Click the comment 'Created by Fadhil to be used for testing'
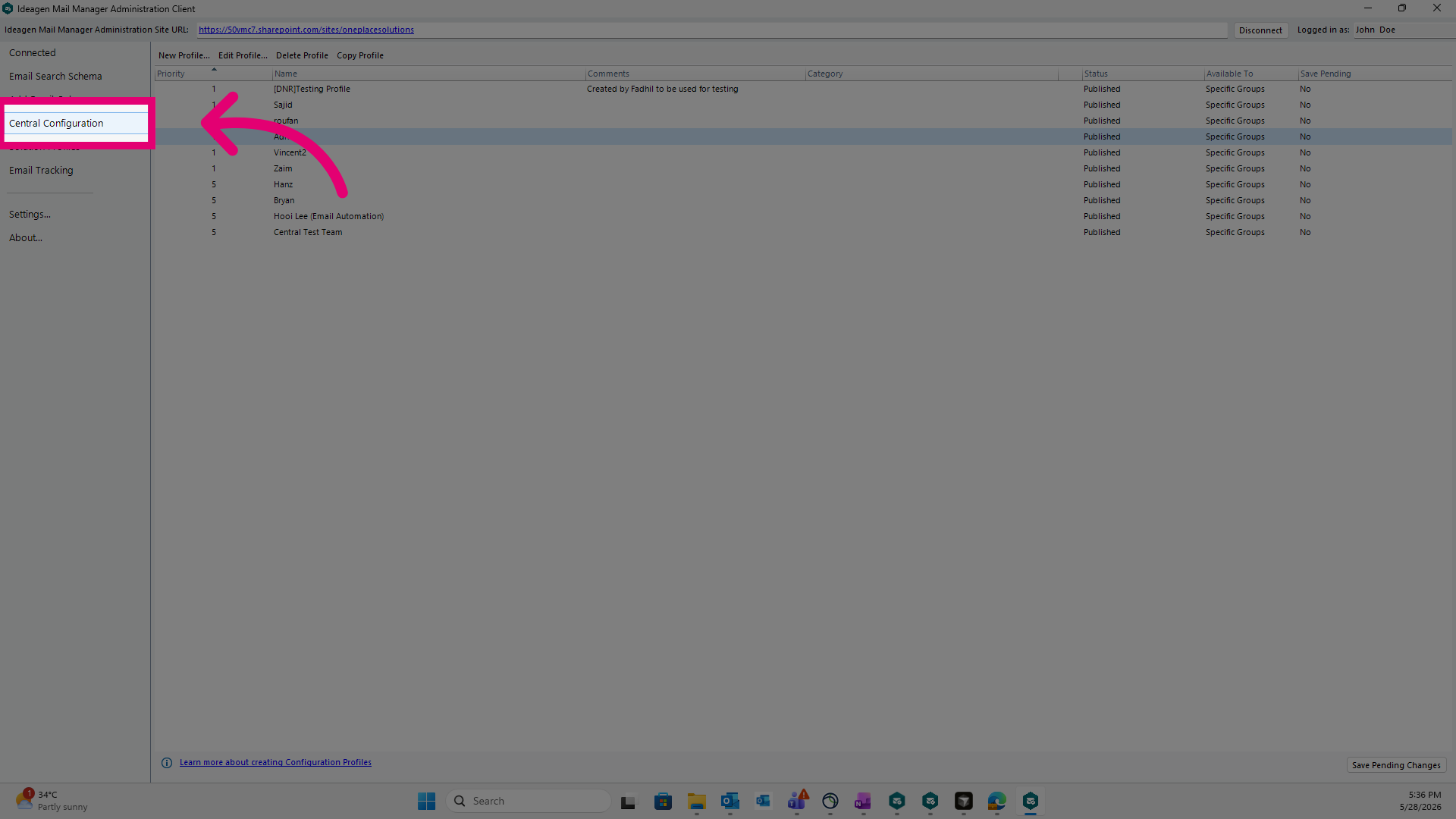This screenshot has width=1456, height=819. coord(662,89)
